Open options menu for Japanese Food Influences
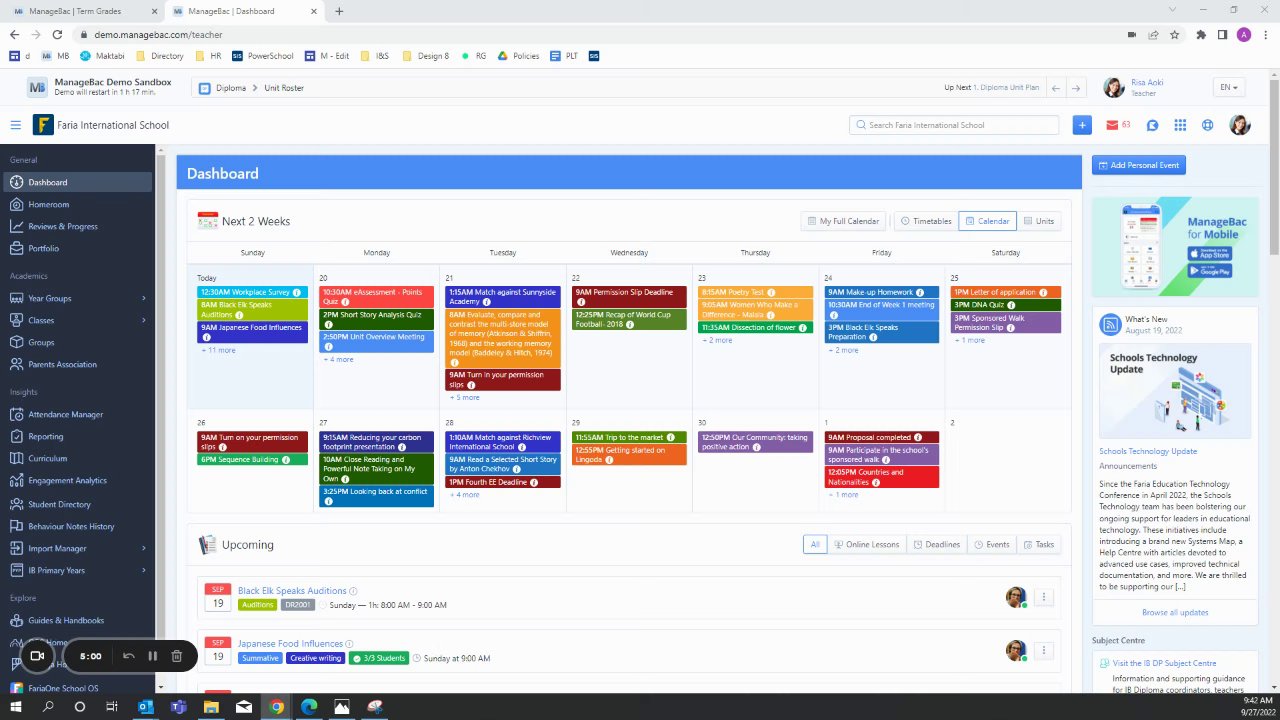The width and height of the screenshot is (1280, 720). pos(1043,650)
